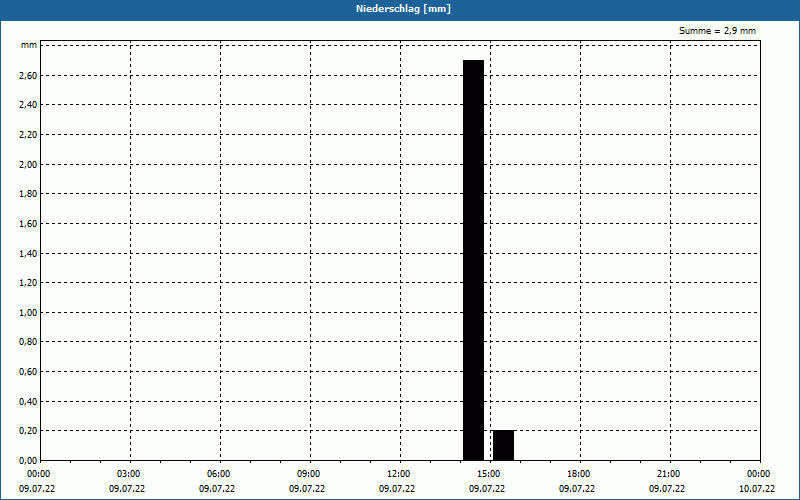
Task: Click the 15:00 time label
Action: 489,474
